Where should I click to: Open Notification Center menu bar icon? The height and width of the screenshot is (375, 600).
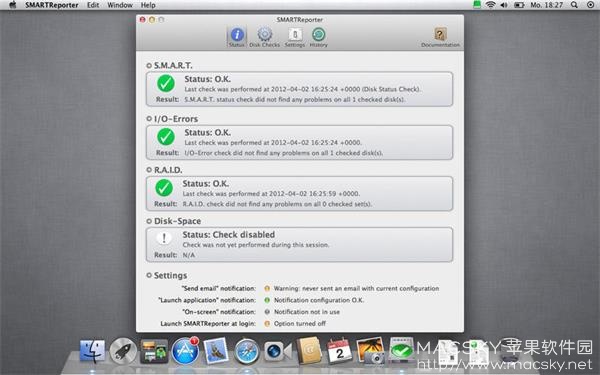tap(591, 5)
